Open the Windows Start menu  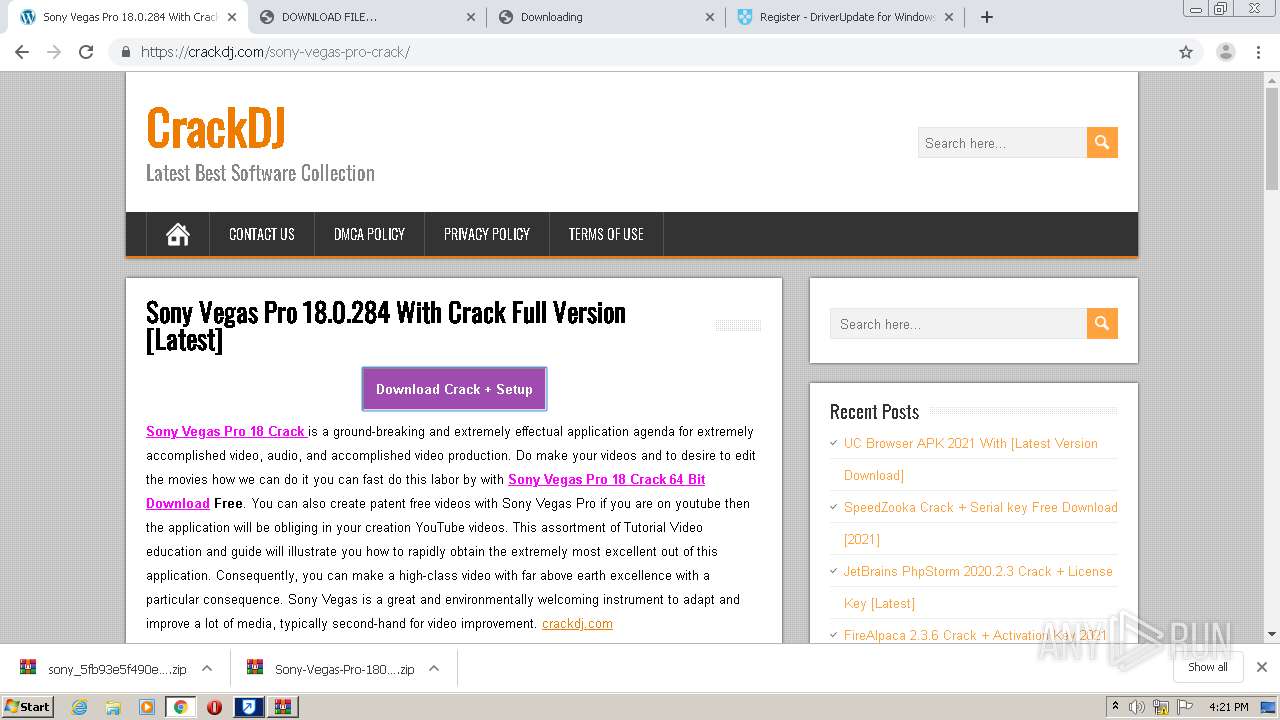click(x=28, y=706)
